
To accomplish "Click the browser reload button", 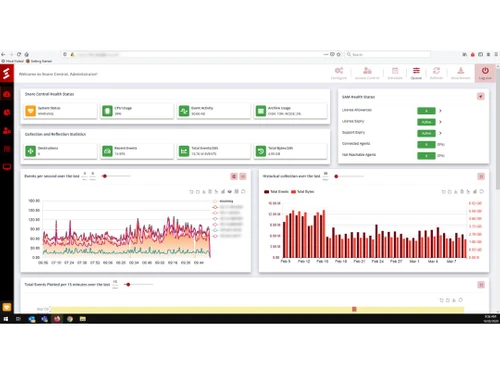I will [19, 54].
